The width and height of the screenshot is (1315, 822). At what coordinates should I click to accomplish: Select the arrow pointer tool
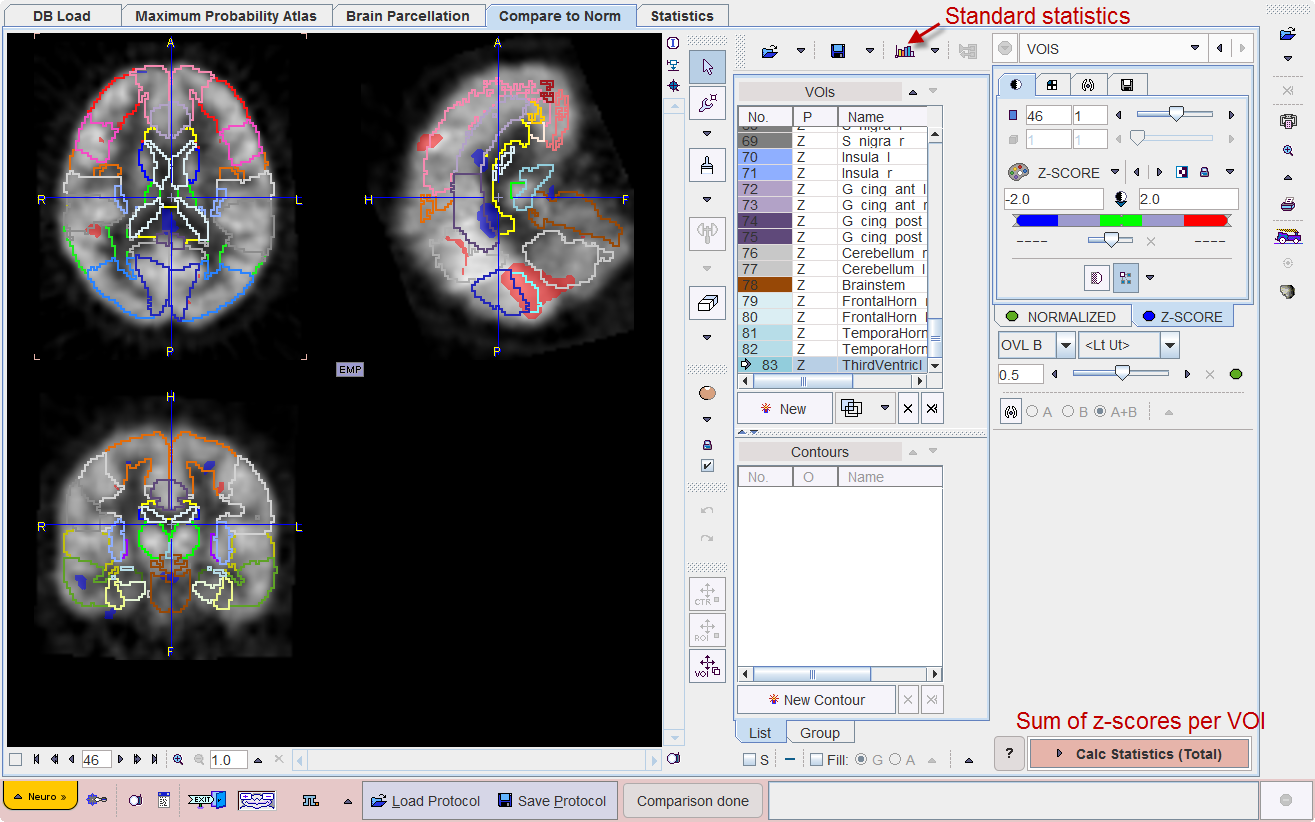coord(707,67)
